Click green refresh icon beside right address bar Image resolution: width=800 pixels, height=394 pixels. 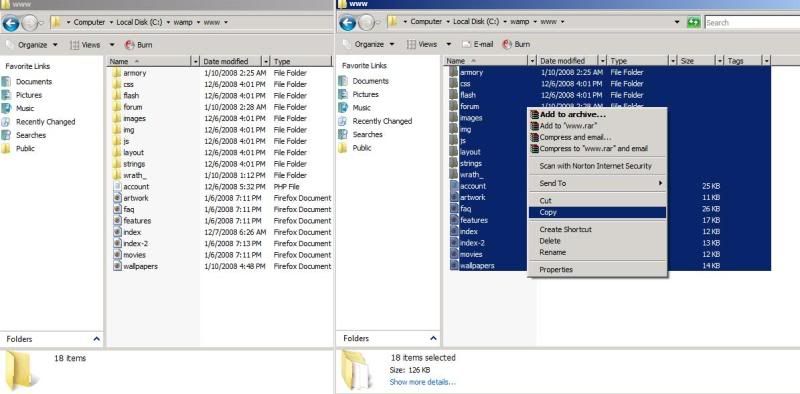point(693,22)
